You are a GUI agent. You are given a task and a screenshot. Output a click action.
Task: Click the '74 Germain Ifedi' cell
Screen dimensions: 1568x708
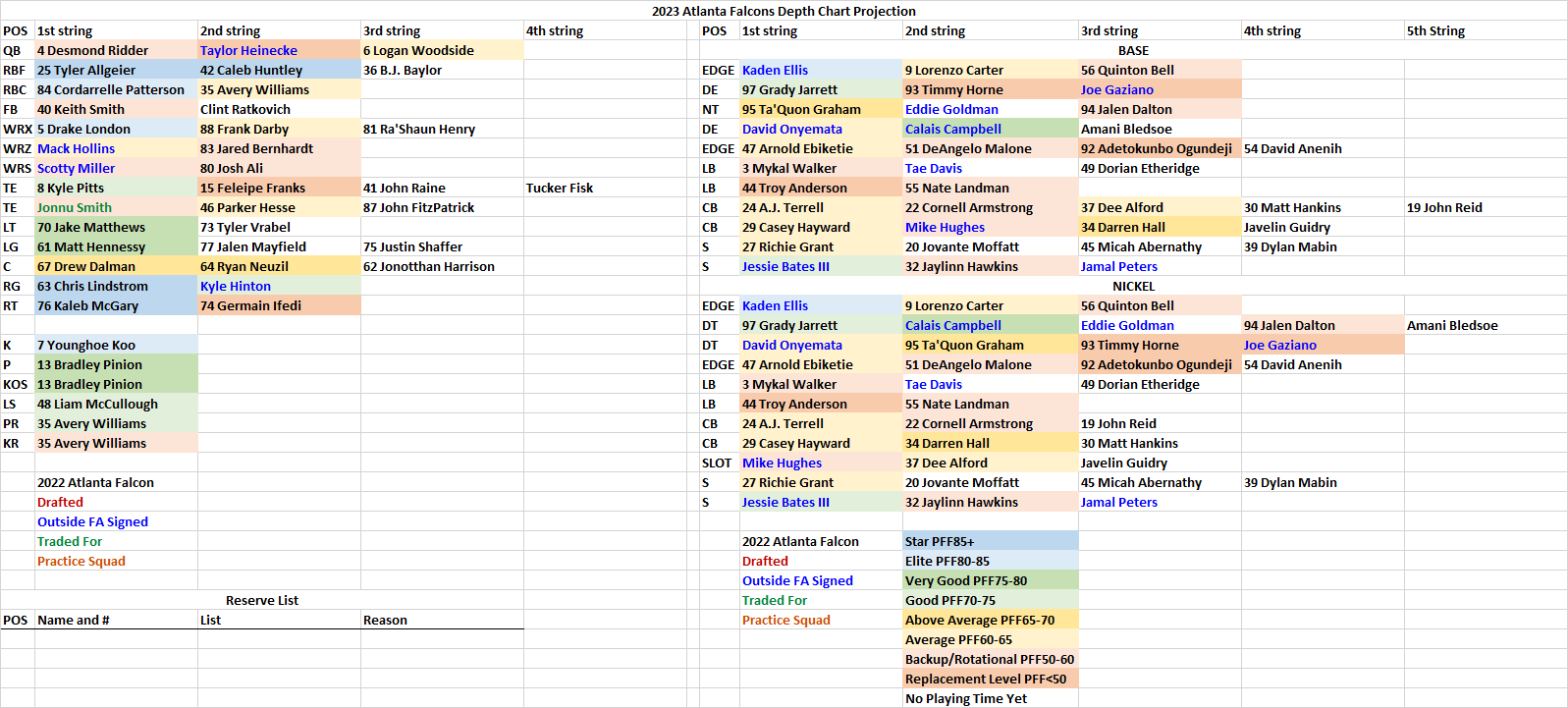279,305
